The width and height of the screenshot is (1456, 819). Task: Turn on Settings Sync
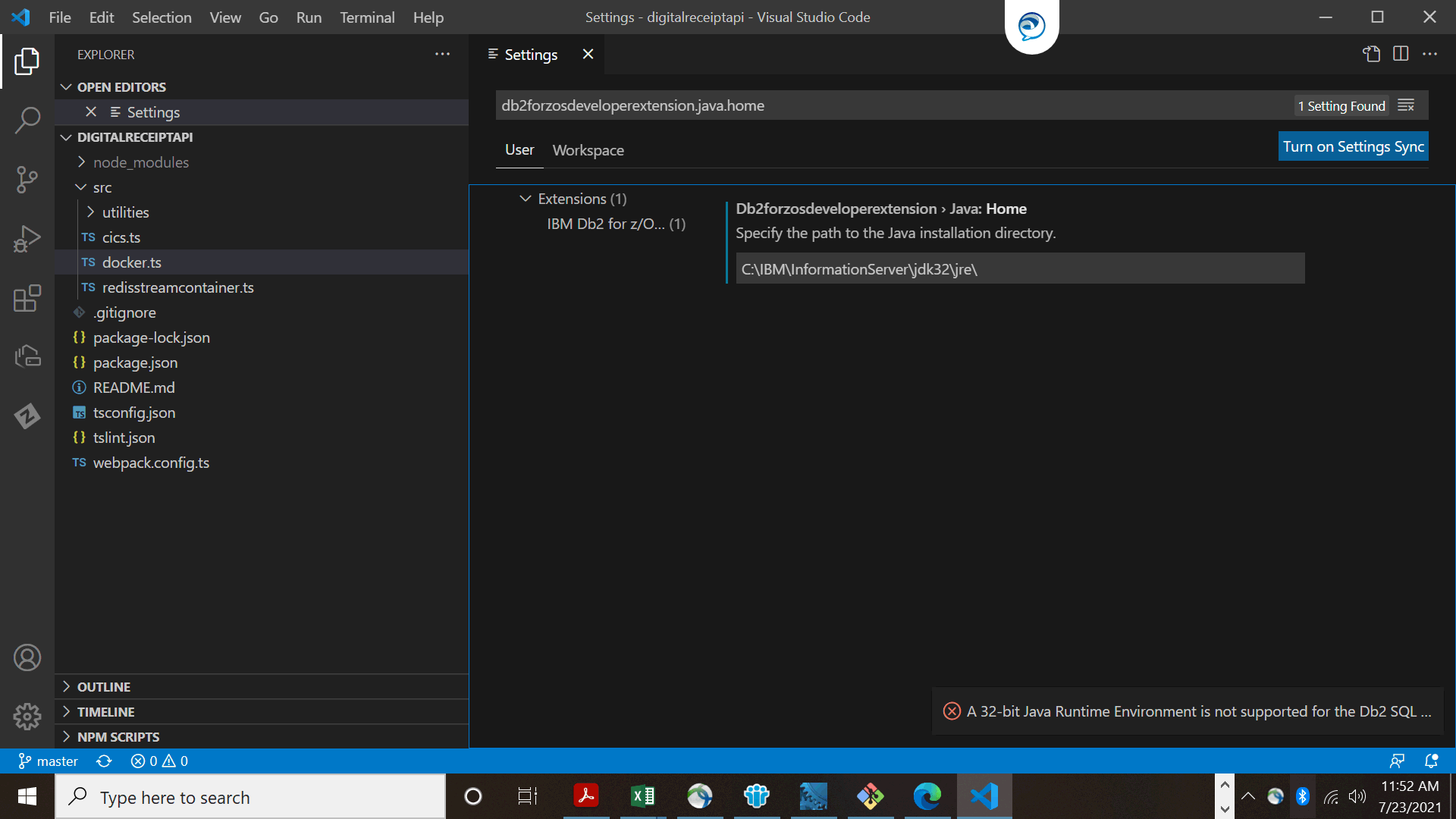(1353, 146)
